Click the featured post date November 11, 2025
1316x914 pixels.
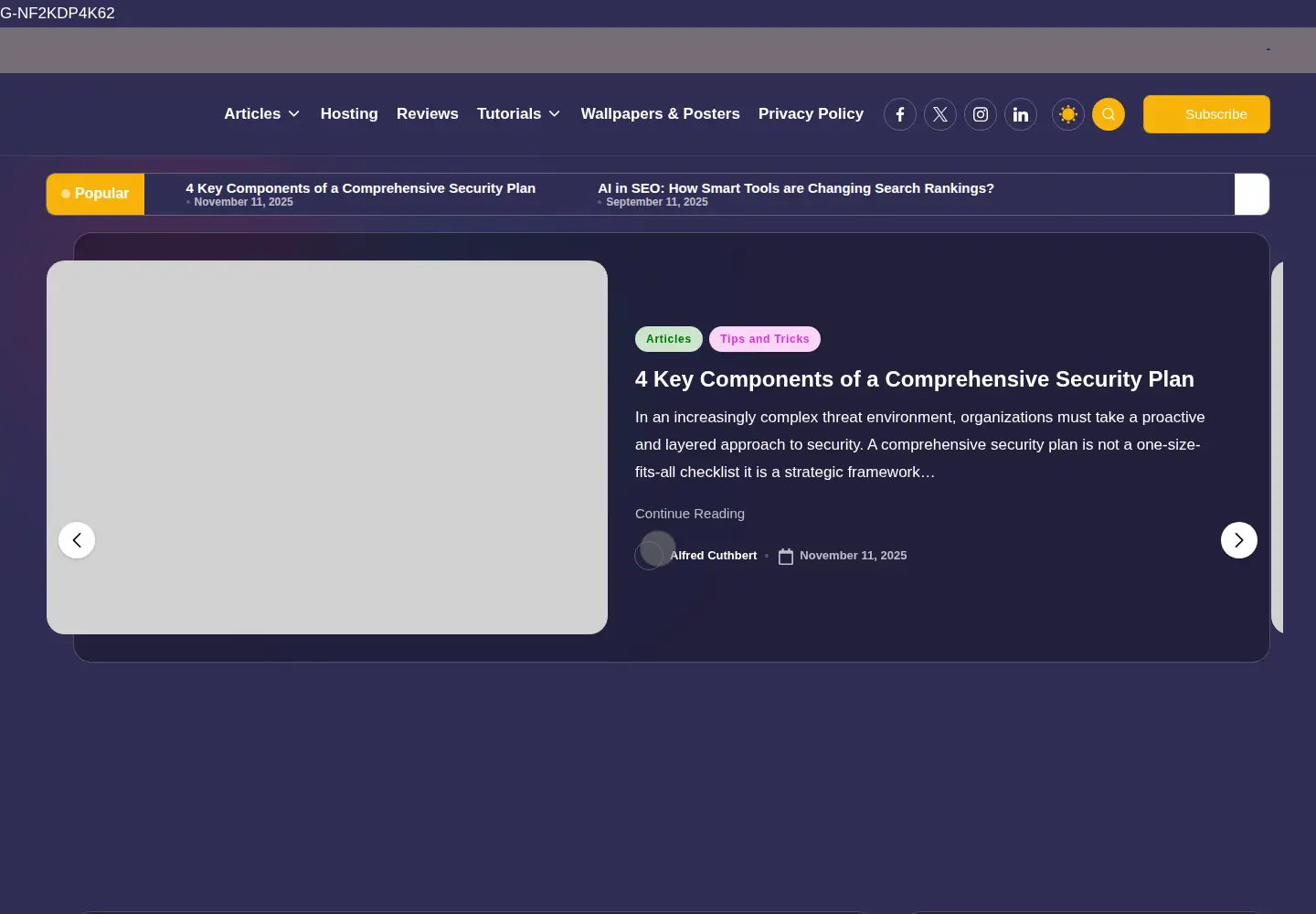tap(854, 556)
